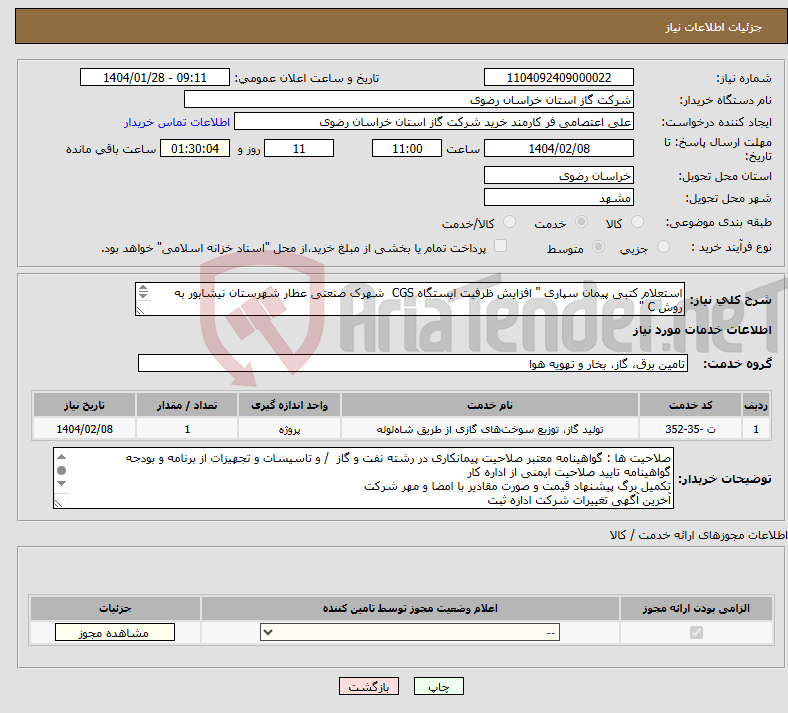Click up arrow in general description scrollbar
Viewport: 788px width, 713px height.
point(143,287)
